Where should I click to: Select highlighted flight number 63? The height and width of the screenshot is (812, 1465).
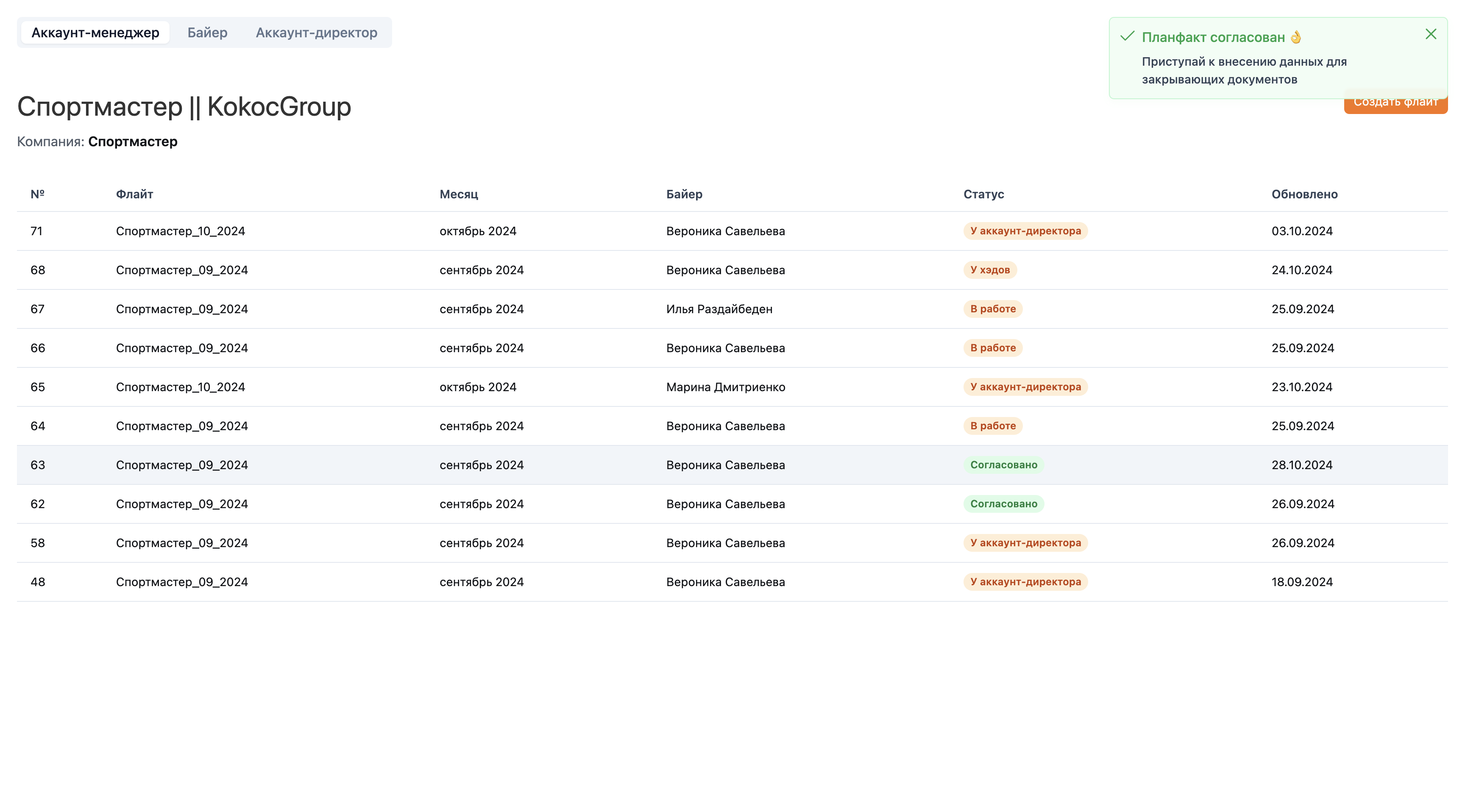(732, 464)
